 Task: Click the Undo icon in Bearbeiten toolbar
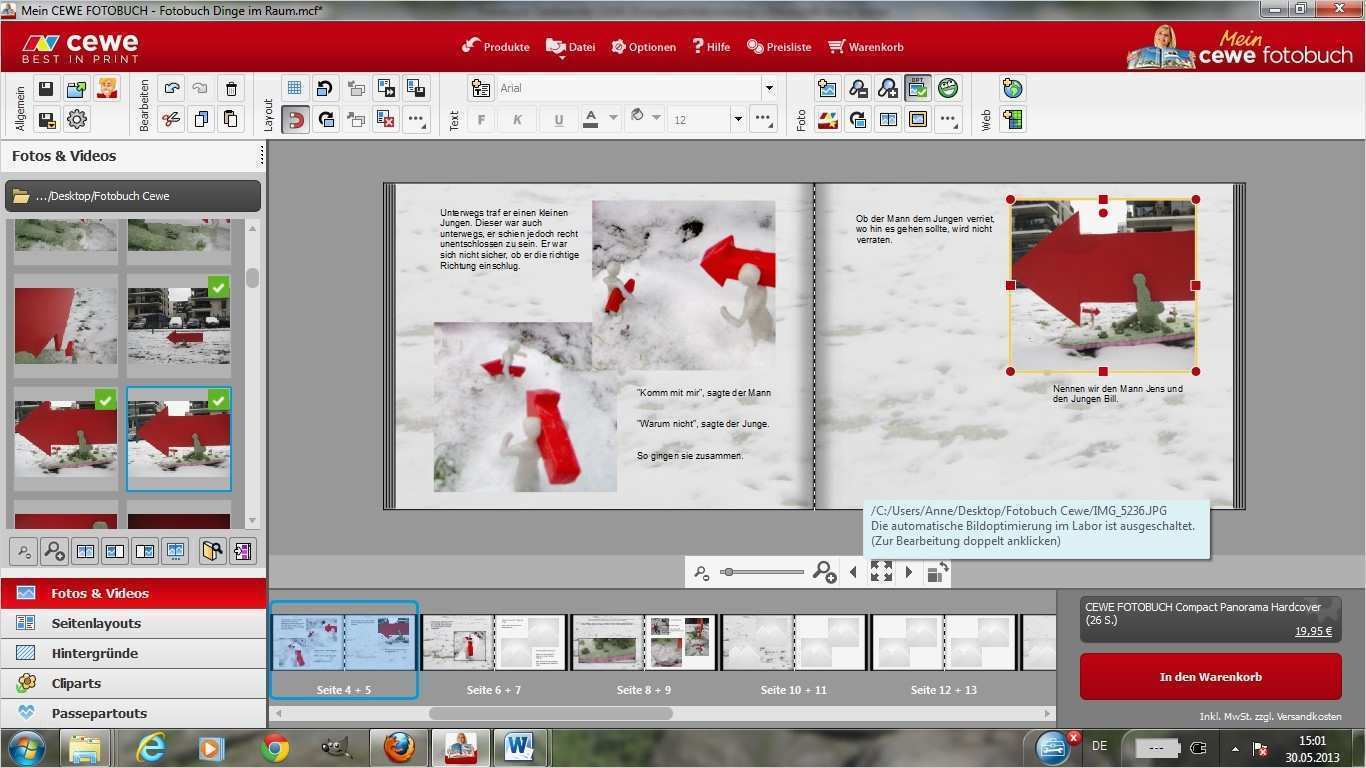pyautogui.click(x=171, y=88)
